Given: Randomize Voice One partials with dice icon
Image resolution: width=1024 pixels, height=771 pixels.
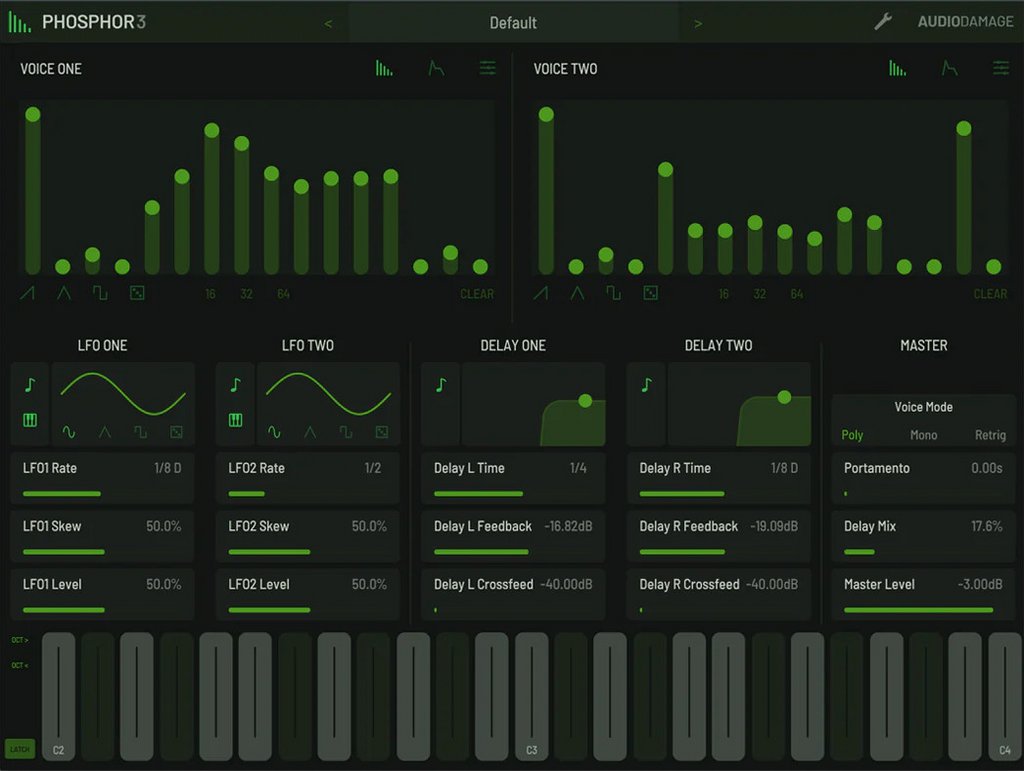Looking at the screenshot, I should tap(137, 293).
